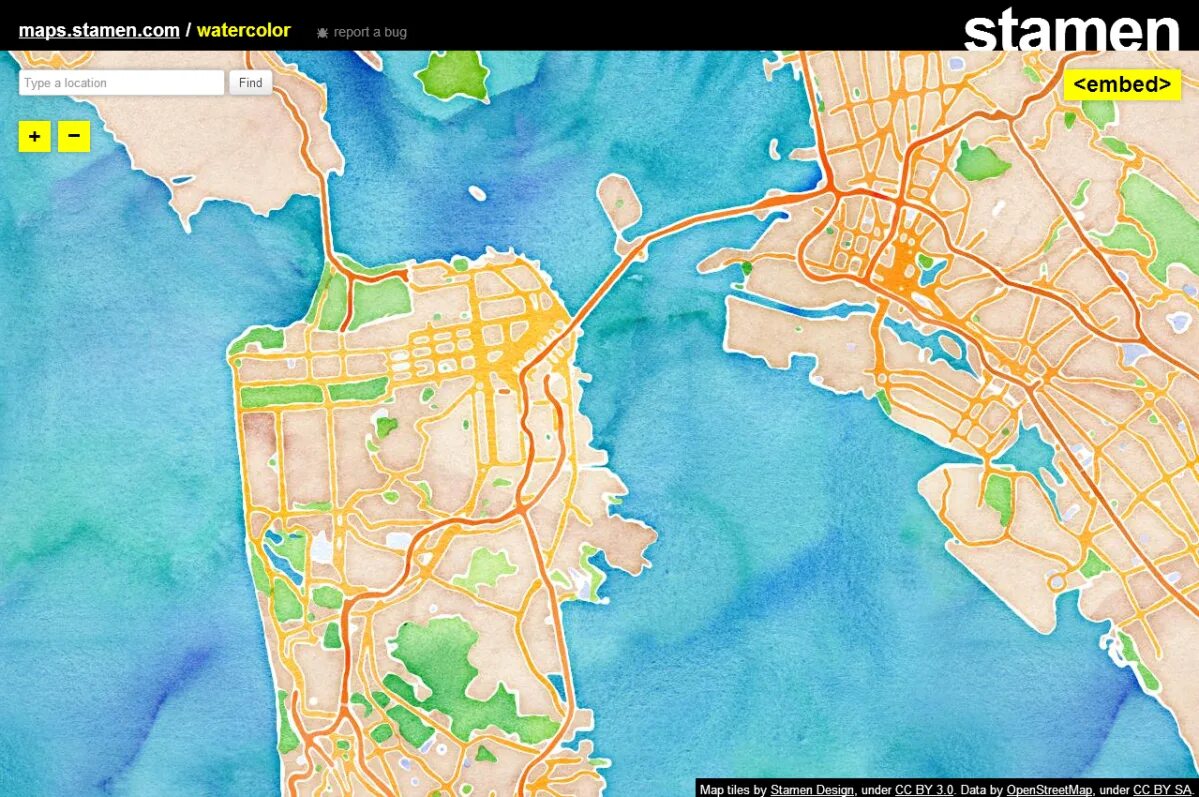The image size is (1199, 797).
Task: Click the bug icon beside report a bug
Action: click(323, 33)
